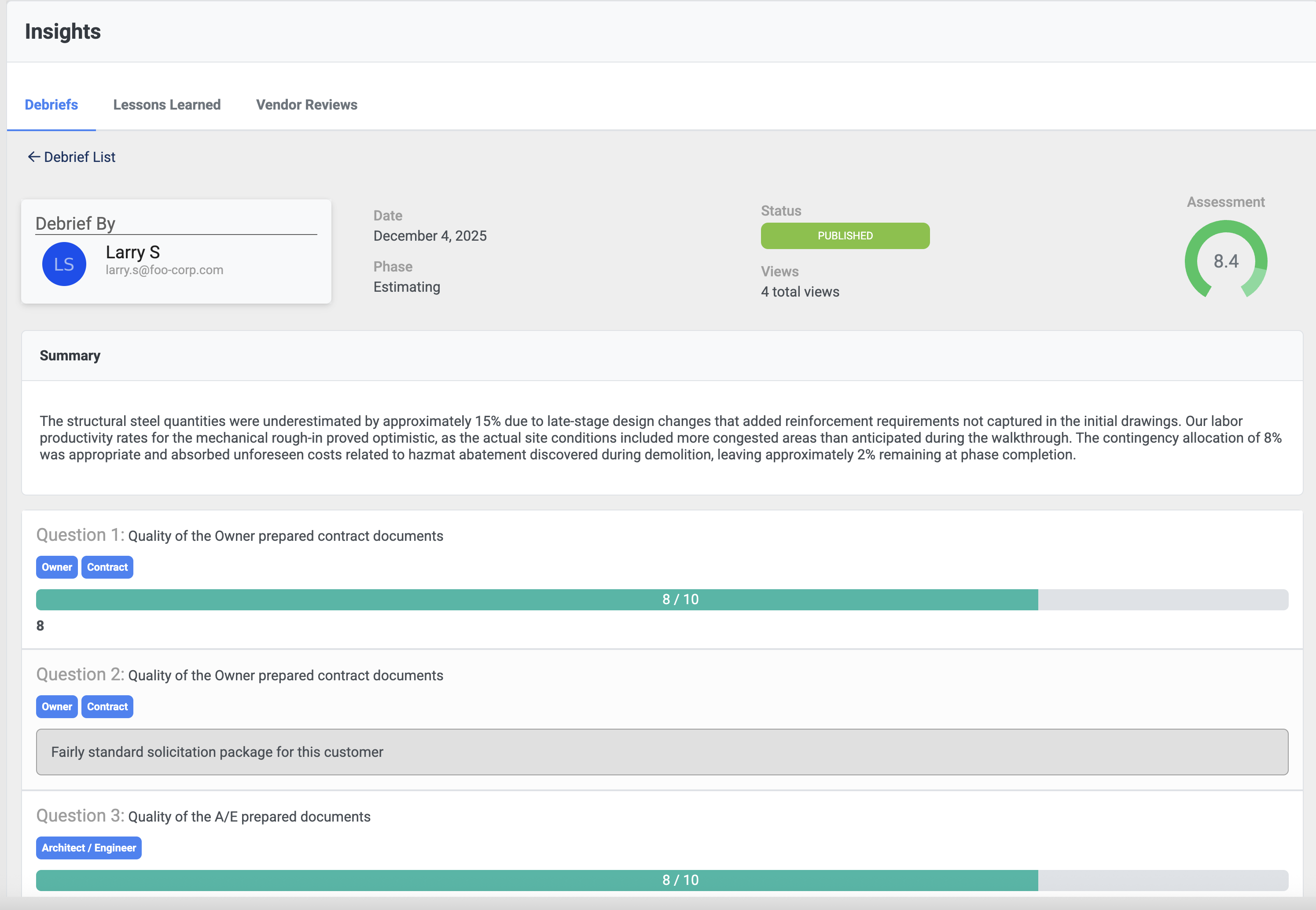This screenshot has height=910, width=1316.
Task: Select the Debriefs tab
Action: (51, 104)
